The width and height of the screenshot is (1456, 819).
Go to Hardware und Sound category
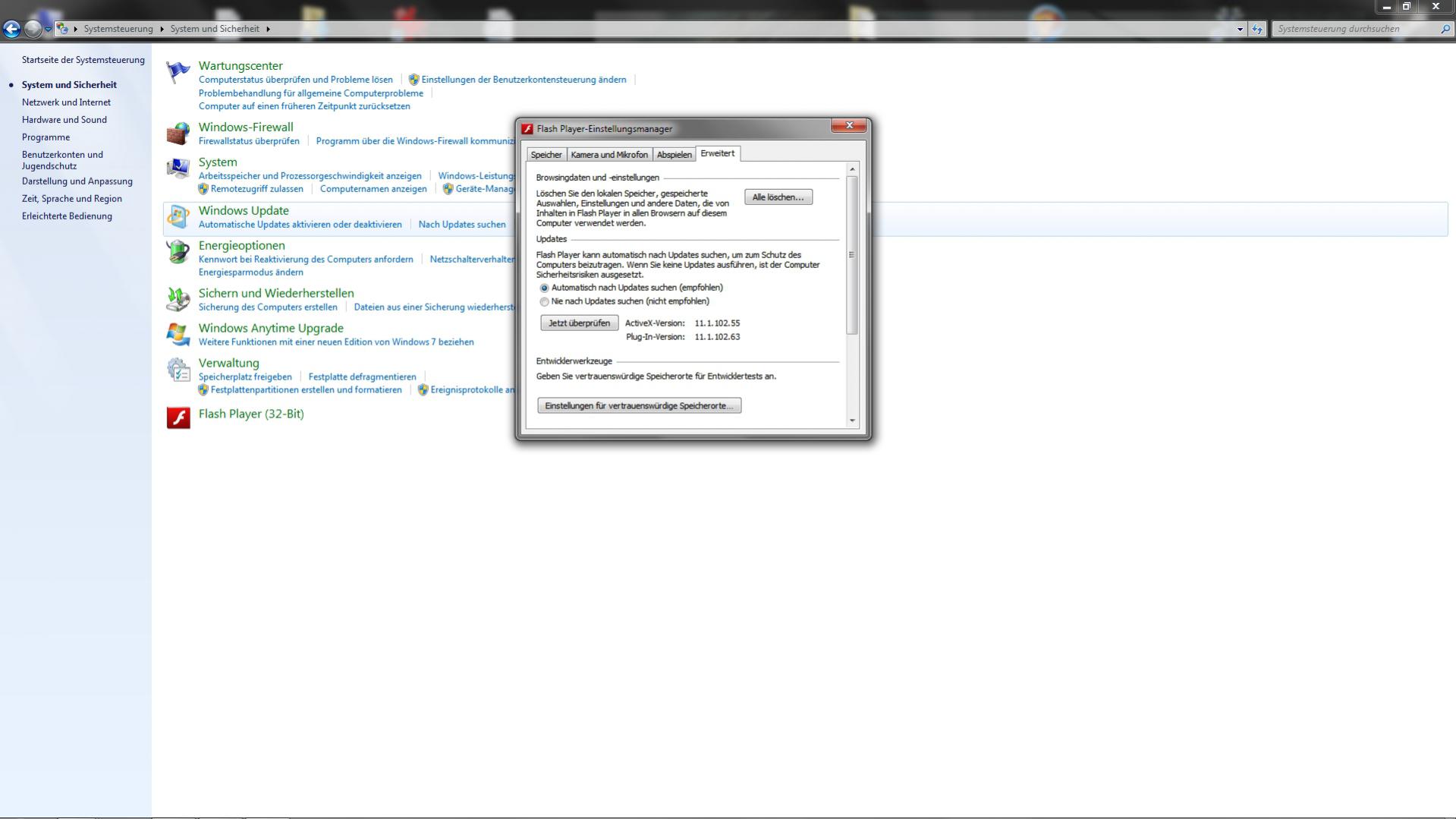point(64,120)
